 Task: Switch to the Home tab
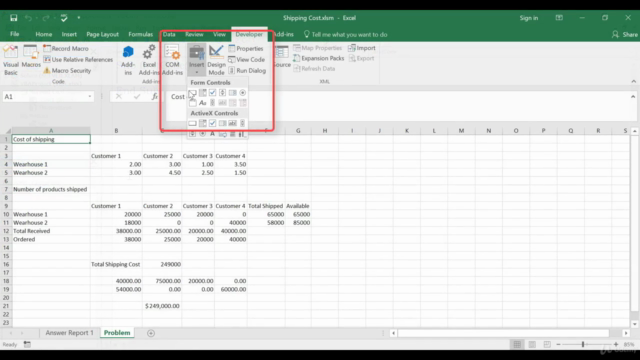(x=43, y=34)
